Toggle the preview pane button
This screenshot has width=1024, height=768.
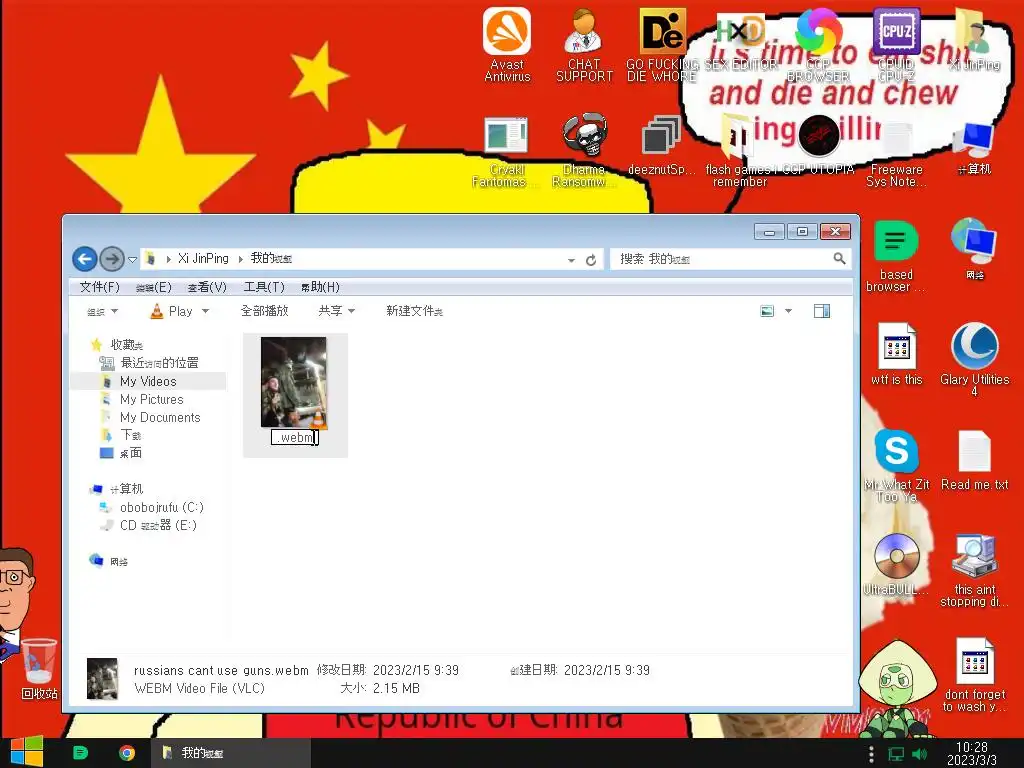822,311
